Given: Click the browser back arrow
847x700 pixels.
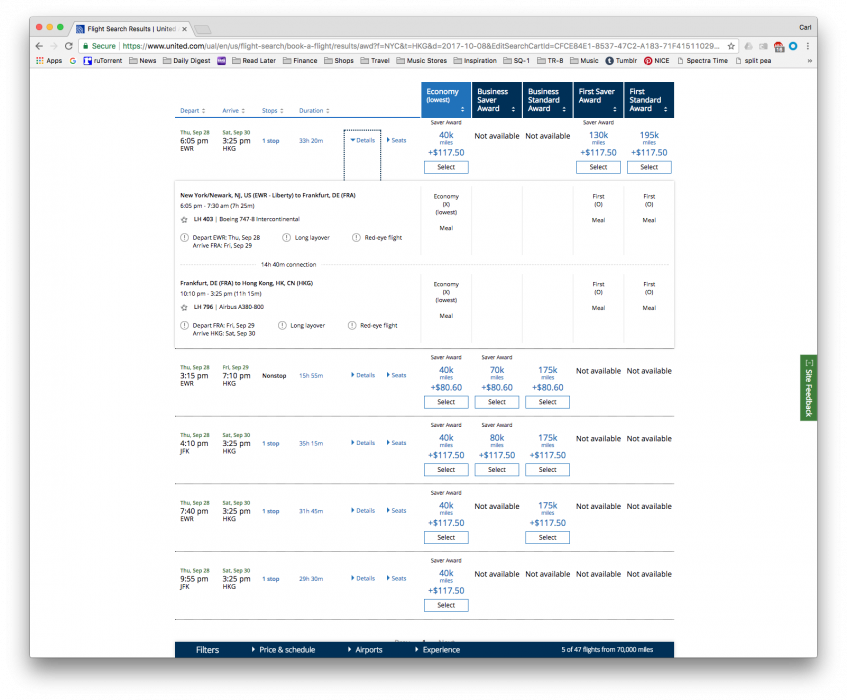Looking at the screenshot, I should 39,46.
